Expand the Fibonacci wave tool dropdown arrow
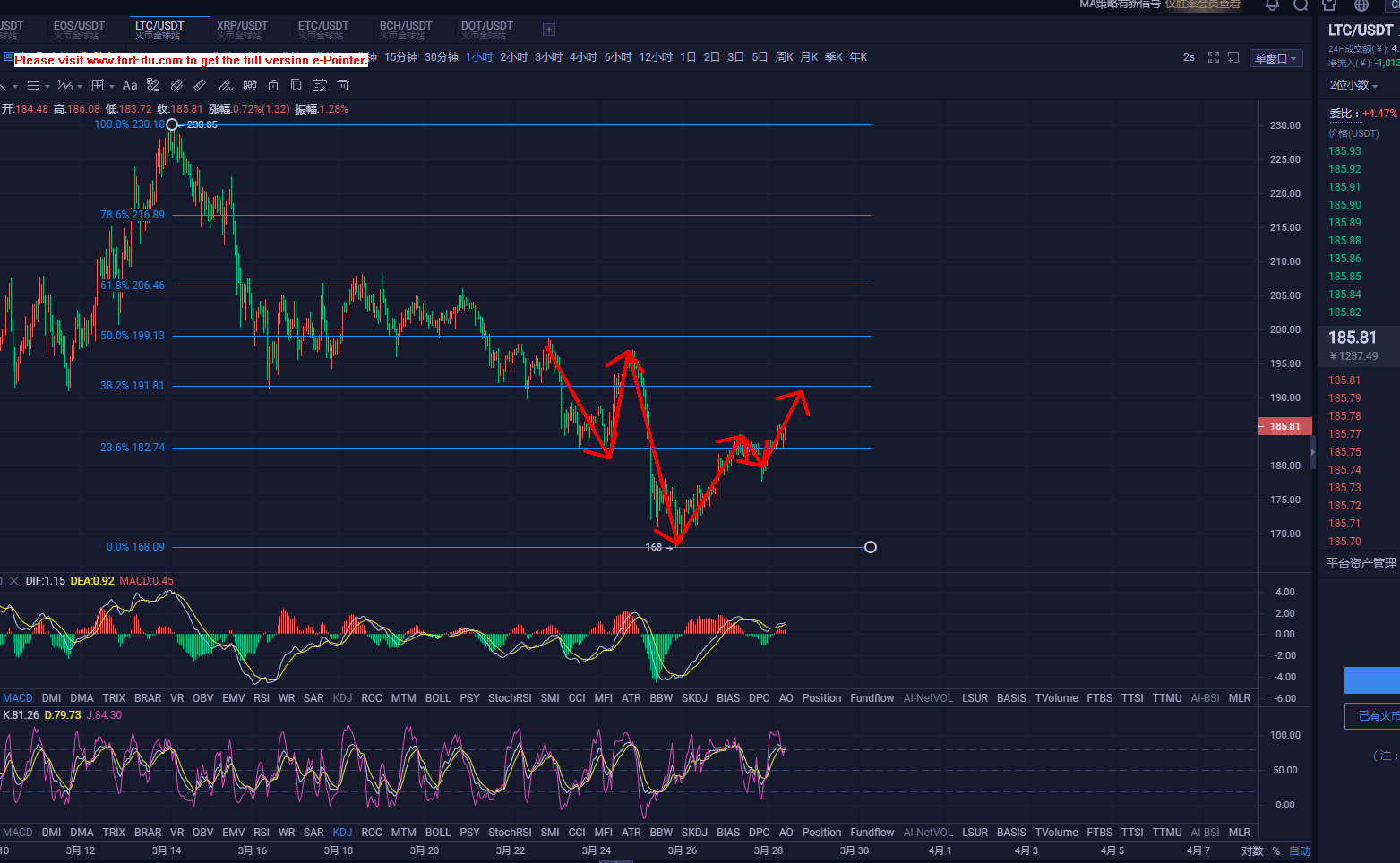Viewport: 1400px width, 863px height. (x=80, y=86)
